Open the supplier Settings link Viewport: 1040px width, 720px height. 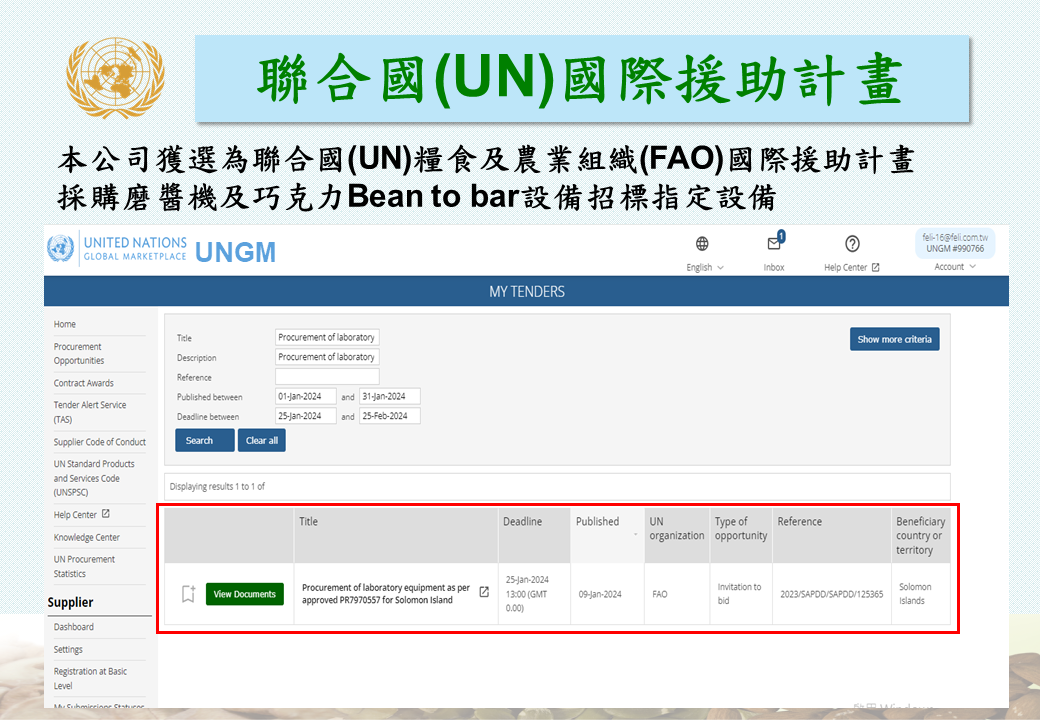(68, 650)
